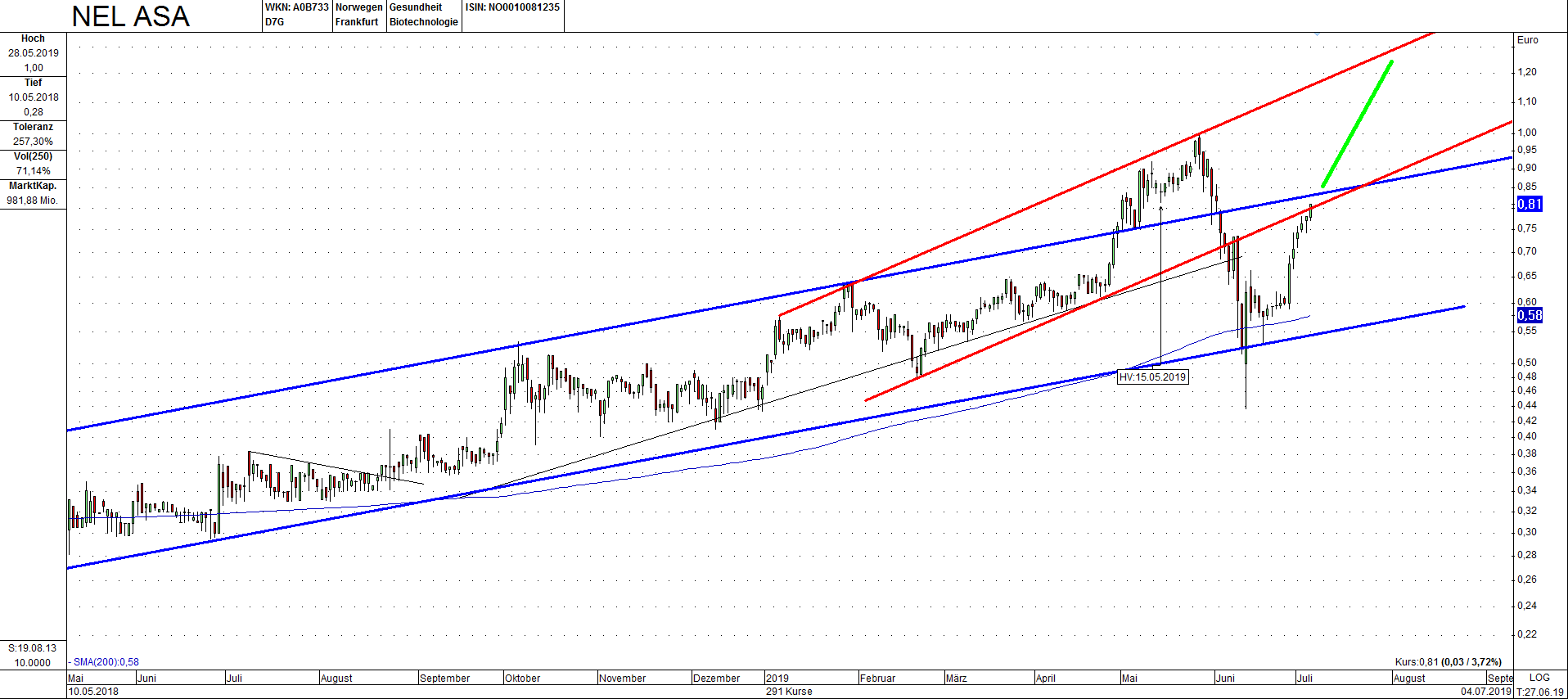Select the 0,48 price axis label
The height and width of the screenshot is (699, 1568).
point(1527,377)
